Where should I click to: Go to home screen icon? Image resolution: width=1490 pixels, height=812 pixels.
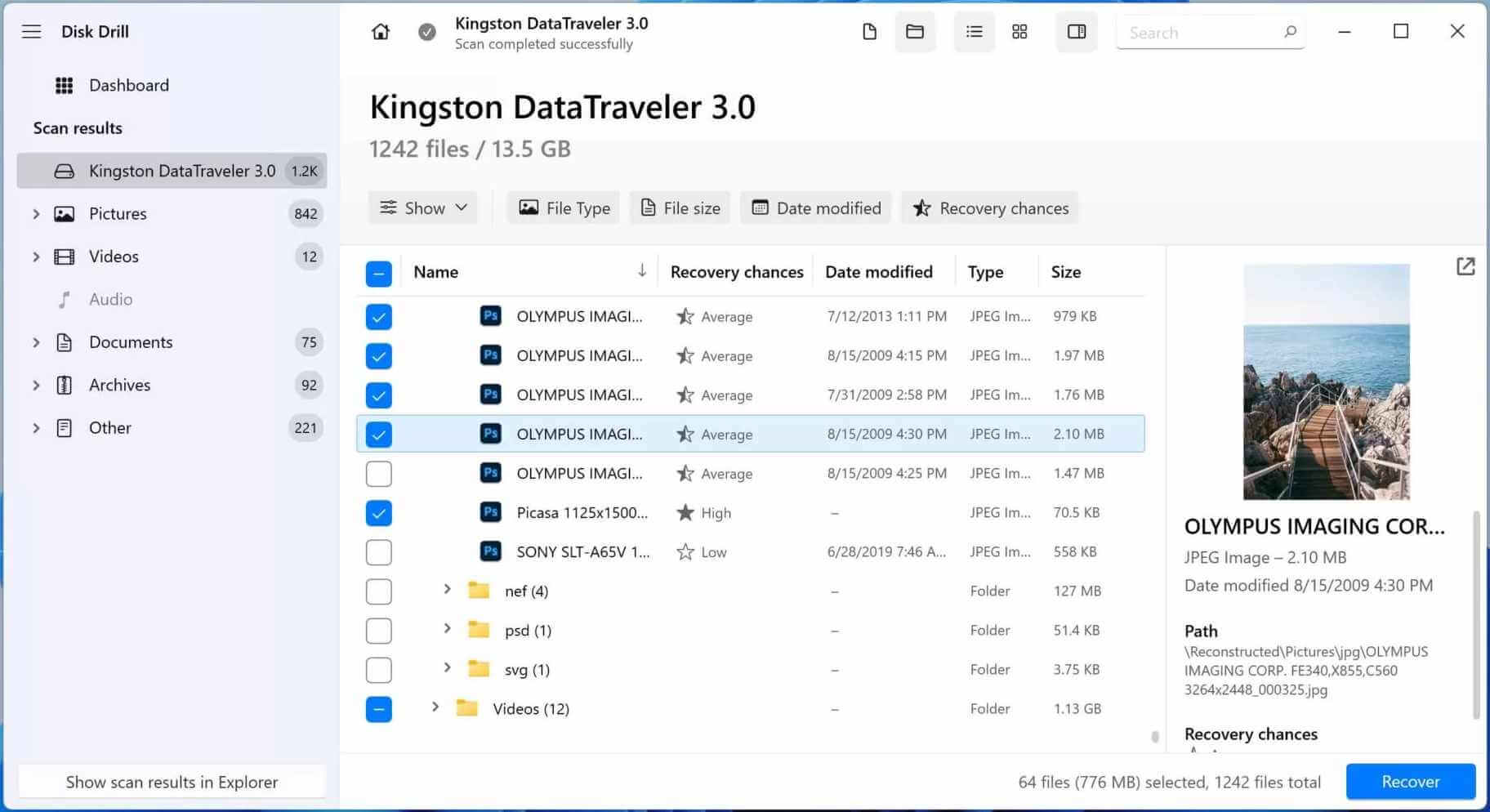coord(381,32)
